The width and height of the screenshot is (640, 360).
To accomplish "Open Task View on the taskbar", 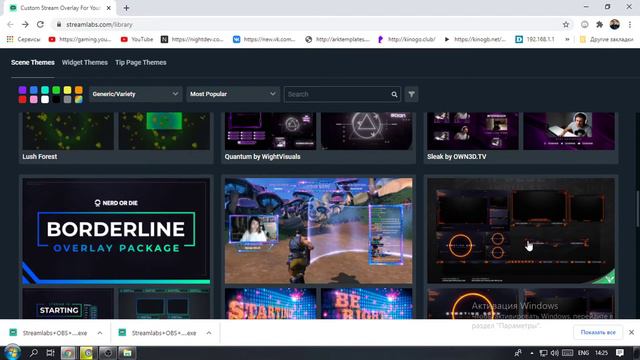I will tap(50, 353).
